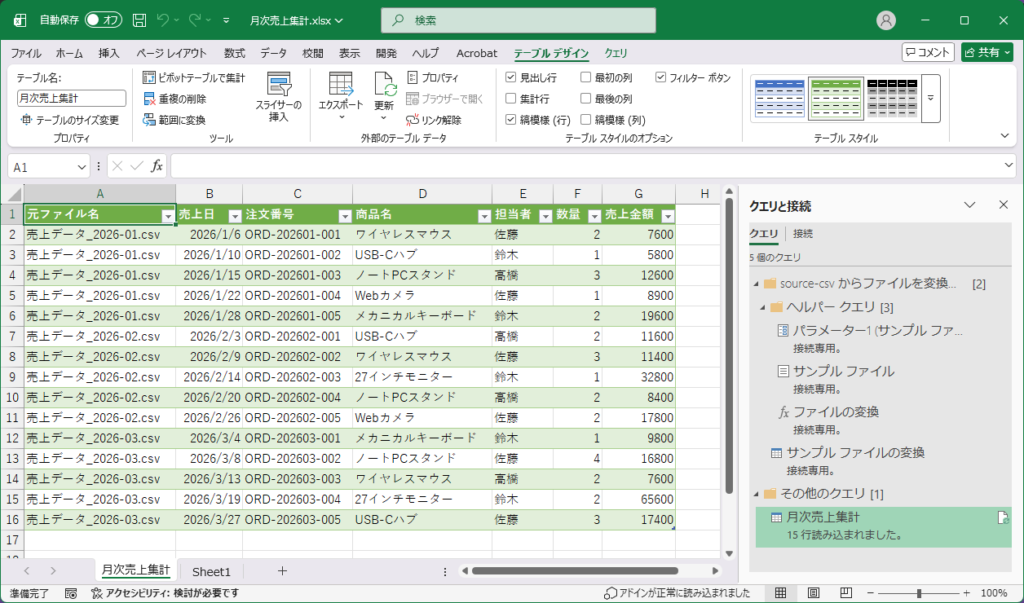Image resolution: width=1024 pixels, height=603 pixels.
Task: Click the zoom slider handle
Action: (919, 593)
